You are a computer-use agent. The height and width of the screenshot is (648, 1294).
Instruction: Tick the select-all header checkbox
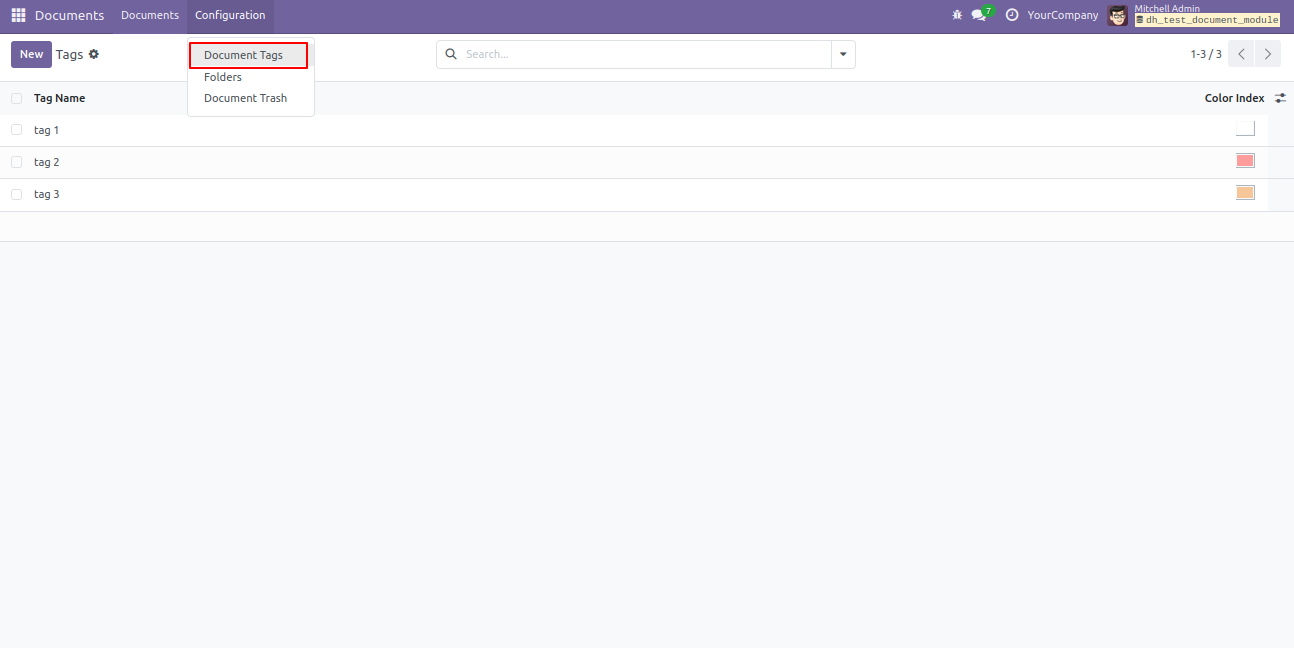[x=17, y=98]
